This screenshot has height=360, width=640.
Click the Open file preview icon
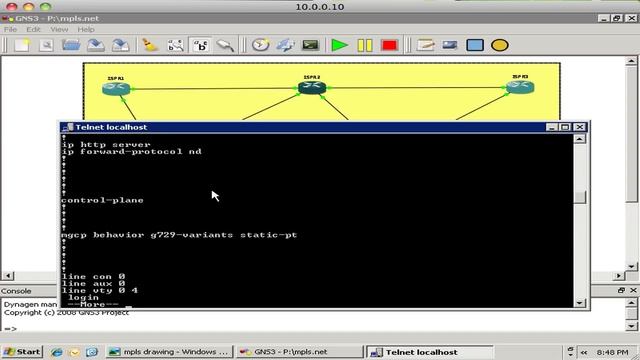47,45
